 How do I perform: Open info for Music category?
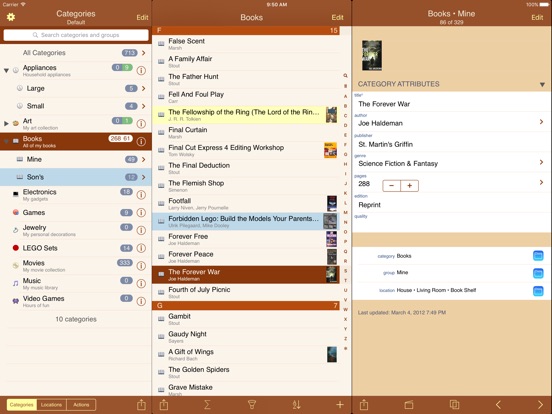(141, 283)
